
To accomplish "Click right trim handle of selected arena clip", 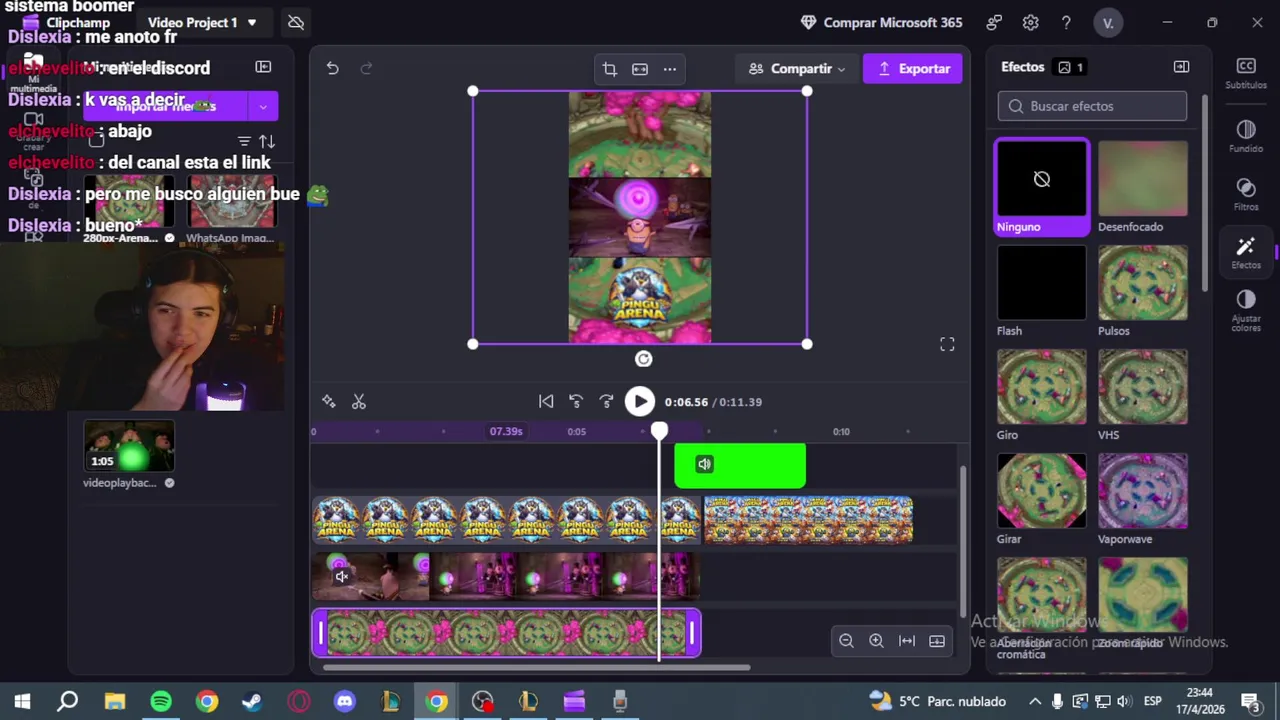I will [691, 633].
